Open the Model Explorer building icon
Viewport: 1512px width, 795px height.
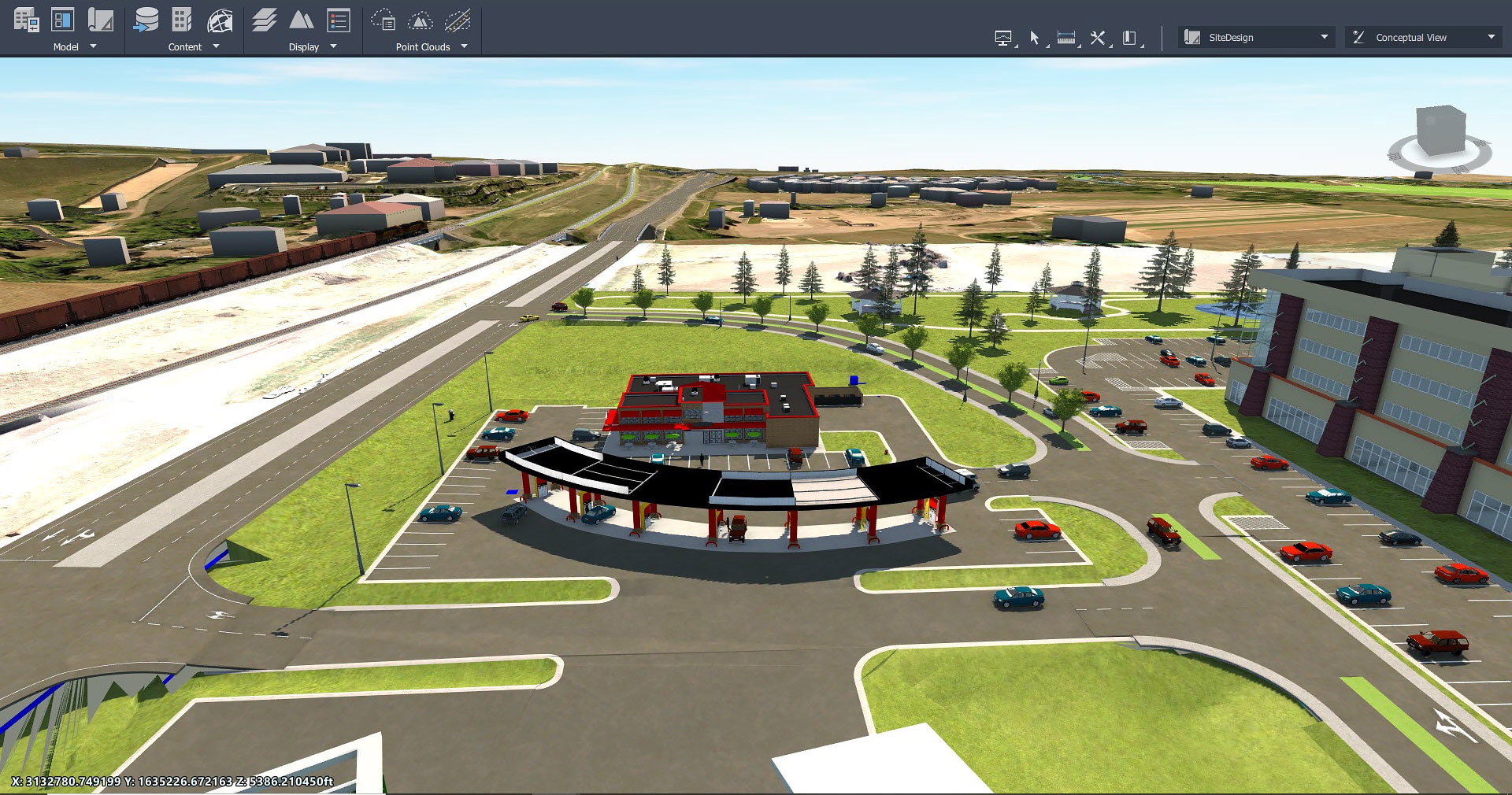click(26, 20)
